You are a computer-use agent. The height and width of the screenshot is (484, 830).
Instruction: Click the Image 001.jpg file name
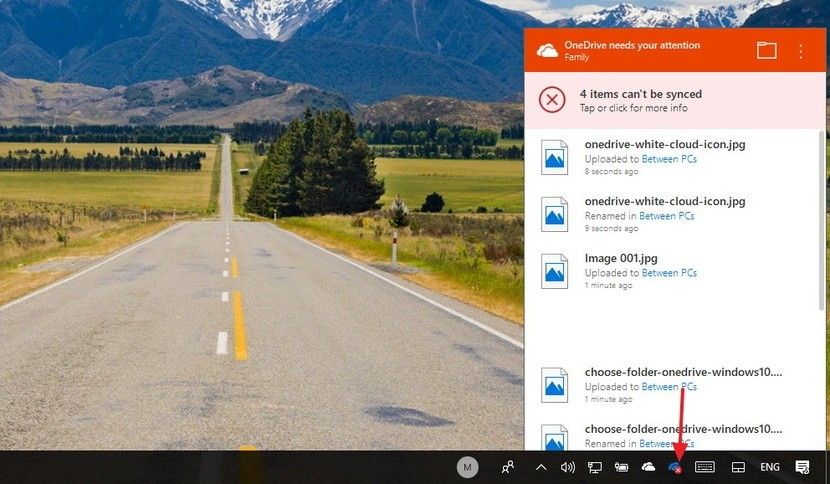click(x=622, y=258)
